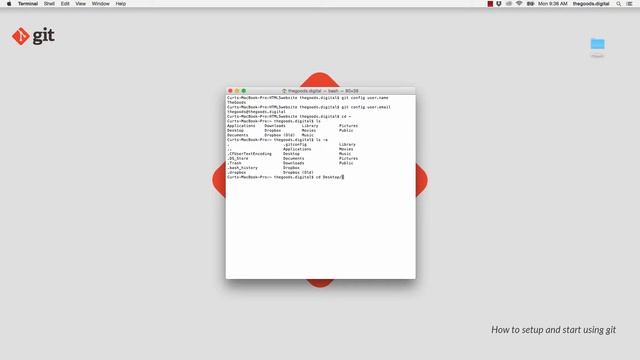Click the U-shaped menu bar status icon
The image size is (640, 360).
(499, 4)
